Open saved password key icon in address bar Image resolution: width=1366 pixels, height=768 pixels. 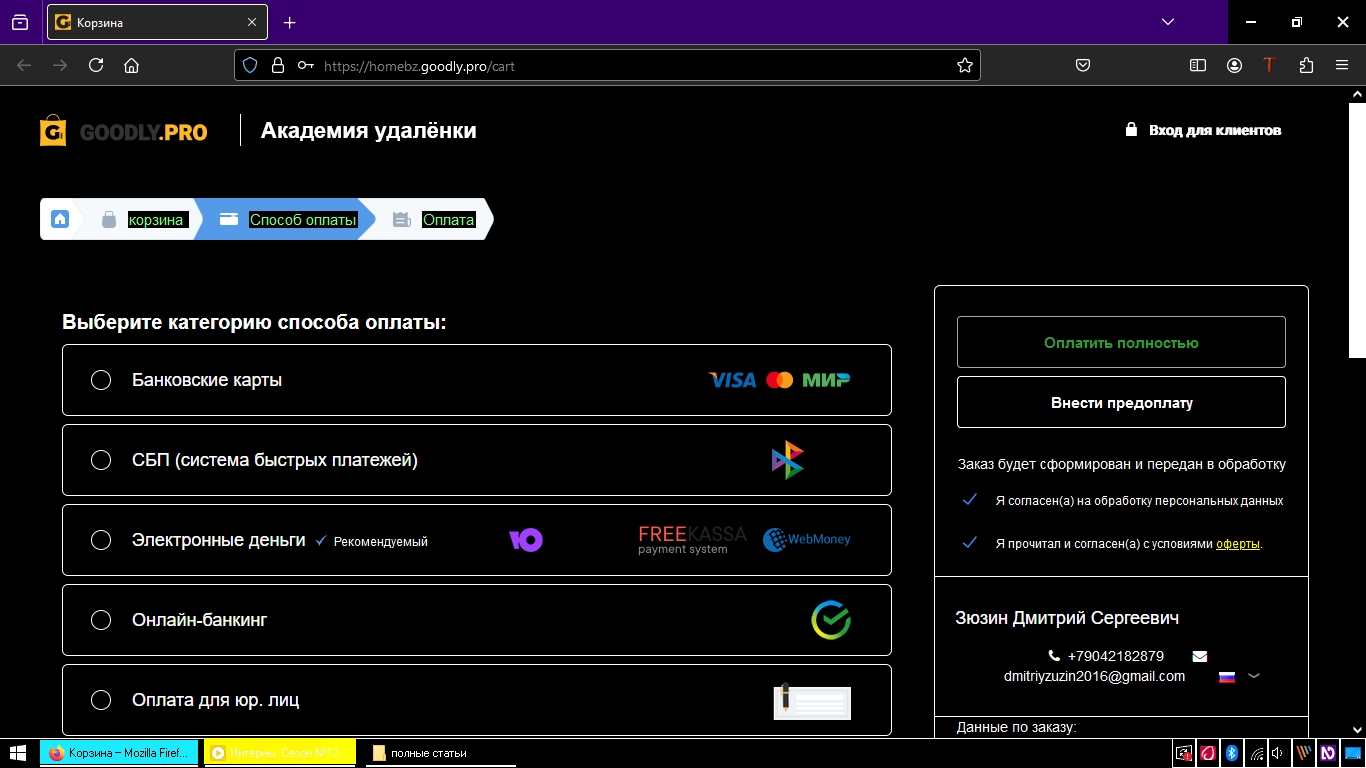(306, 65)
